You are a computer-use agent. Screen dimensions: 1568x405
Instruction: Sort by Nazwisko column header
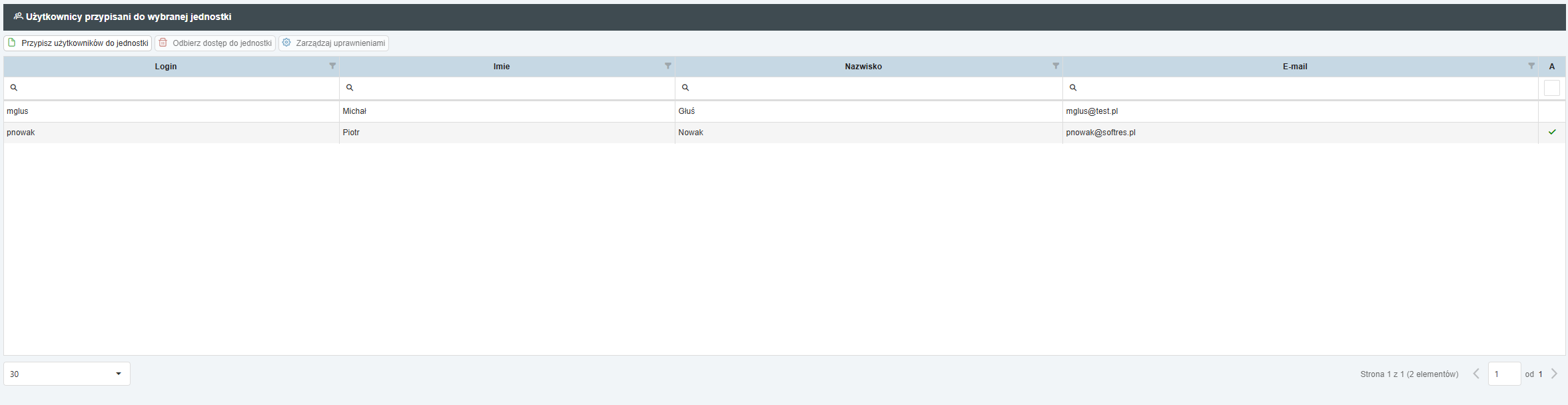[x=863, y=67]
